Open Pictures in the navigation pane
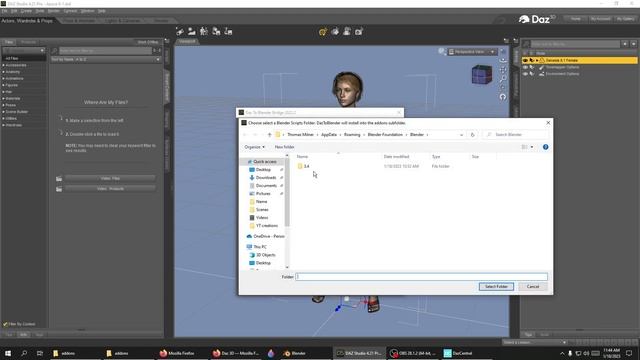The image size is (640, 360). click(x=263, y=193)
